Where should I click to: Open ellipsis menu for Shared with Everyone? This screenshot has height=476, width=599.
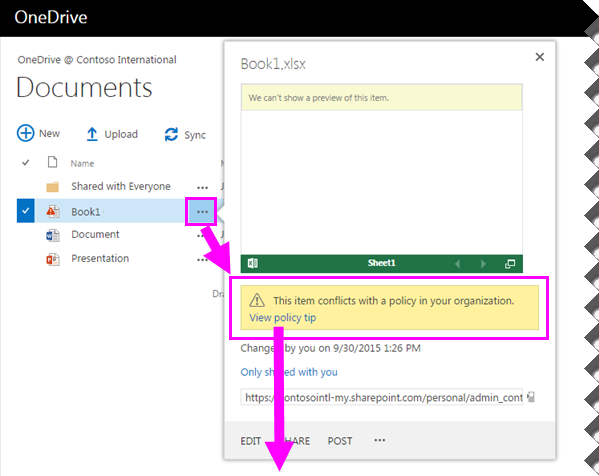[202, 188]
